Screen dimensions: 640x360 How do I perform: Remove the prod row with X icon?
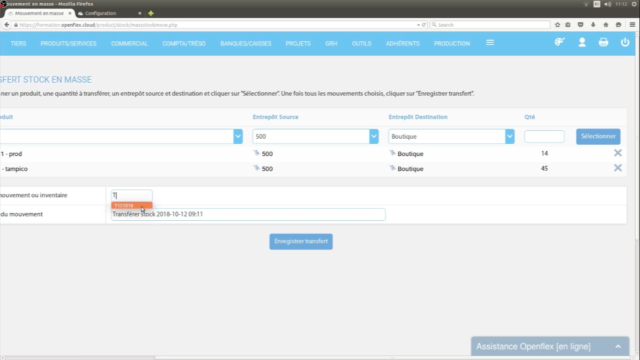pos(618,153)
